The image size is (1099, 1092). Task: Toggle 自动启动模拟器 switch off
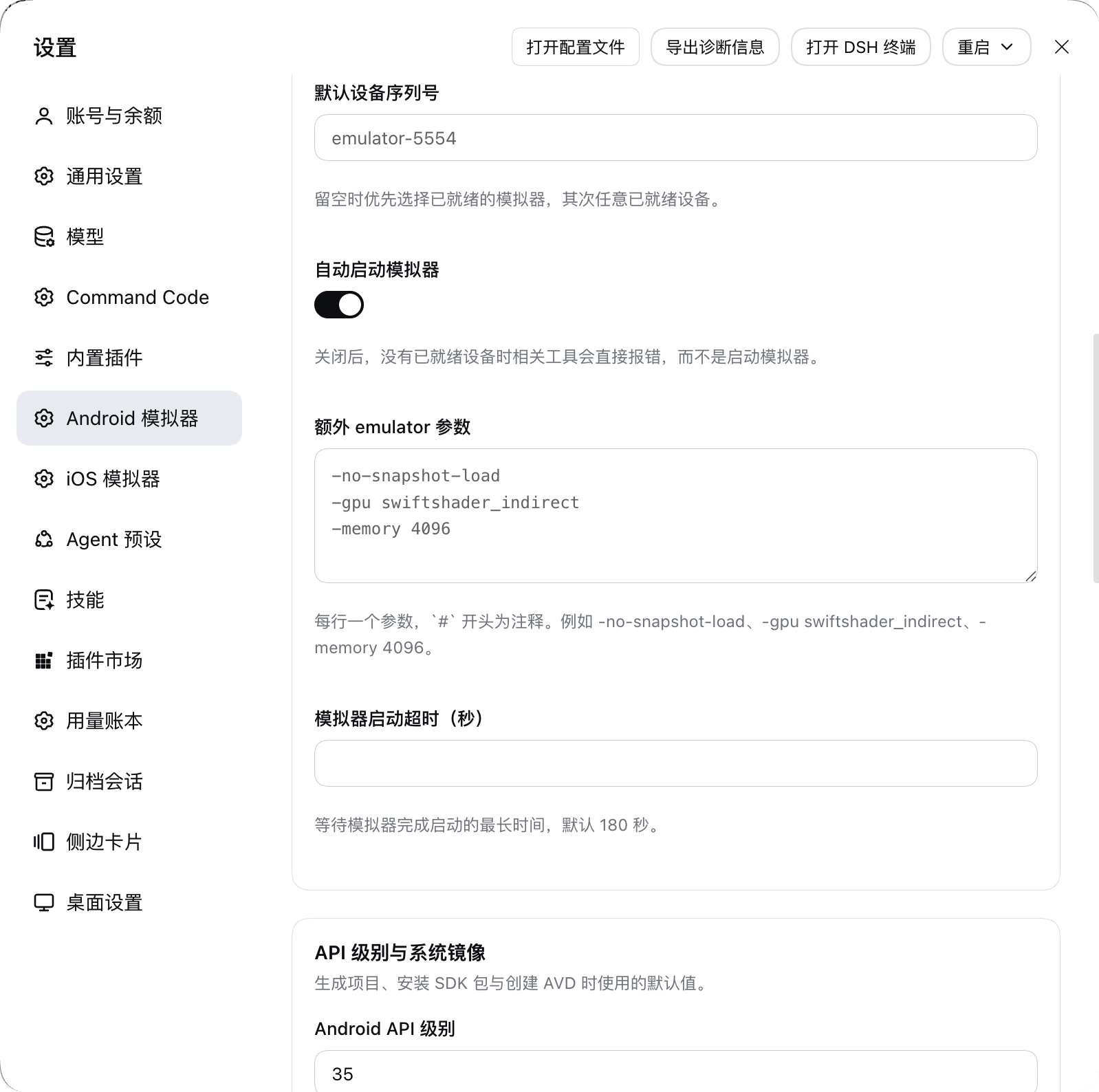click(x=339, y=305)
